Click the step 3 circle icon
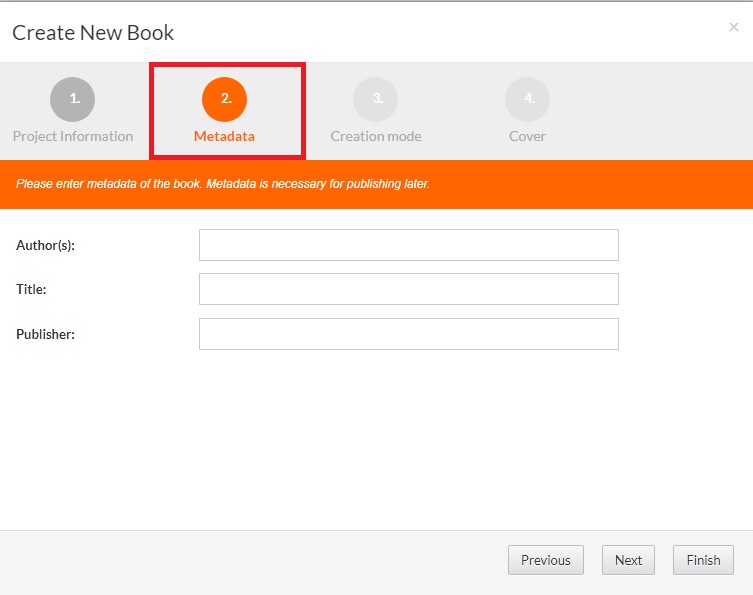The image size is (753, 595). tap(375, 99)
